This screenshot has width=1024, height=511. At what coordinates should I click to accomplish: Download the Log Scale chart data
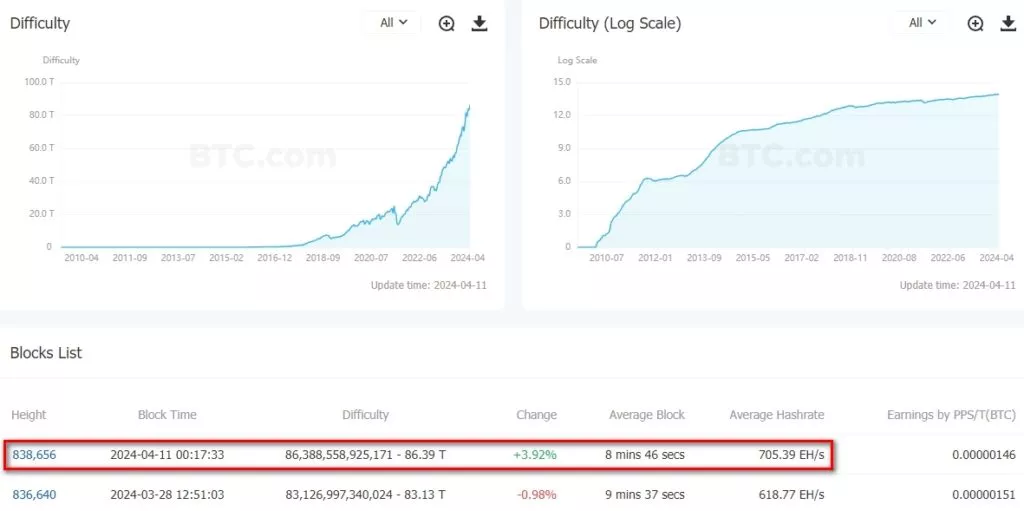click(x=1008, y=24)
